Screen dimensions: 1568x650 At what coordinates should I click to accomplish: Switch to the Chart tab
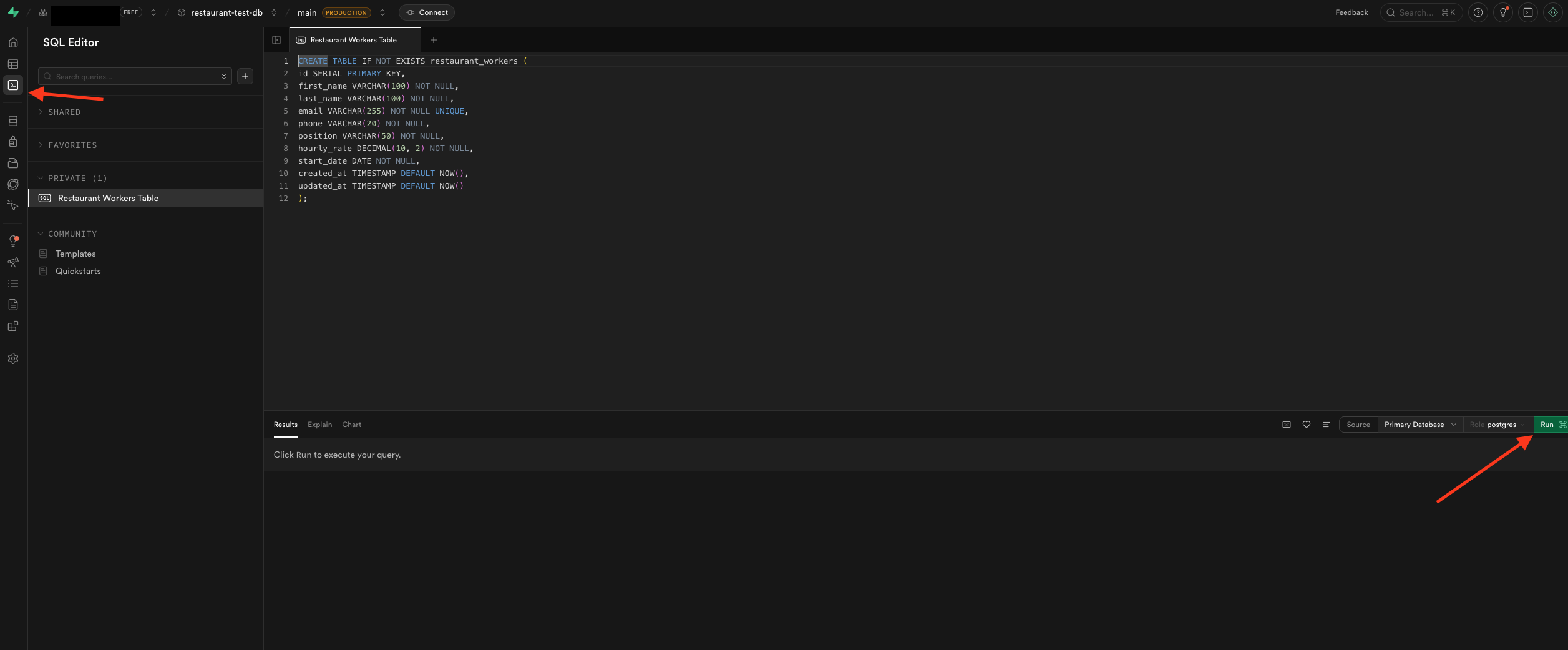tap(351, 425)
